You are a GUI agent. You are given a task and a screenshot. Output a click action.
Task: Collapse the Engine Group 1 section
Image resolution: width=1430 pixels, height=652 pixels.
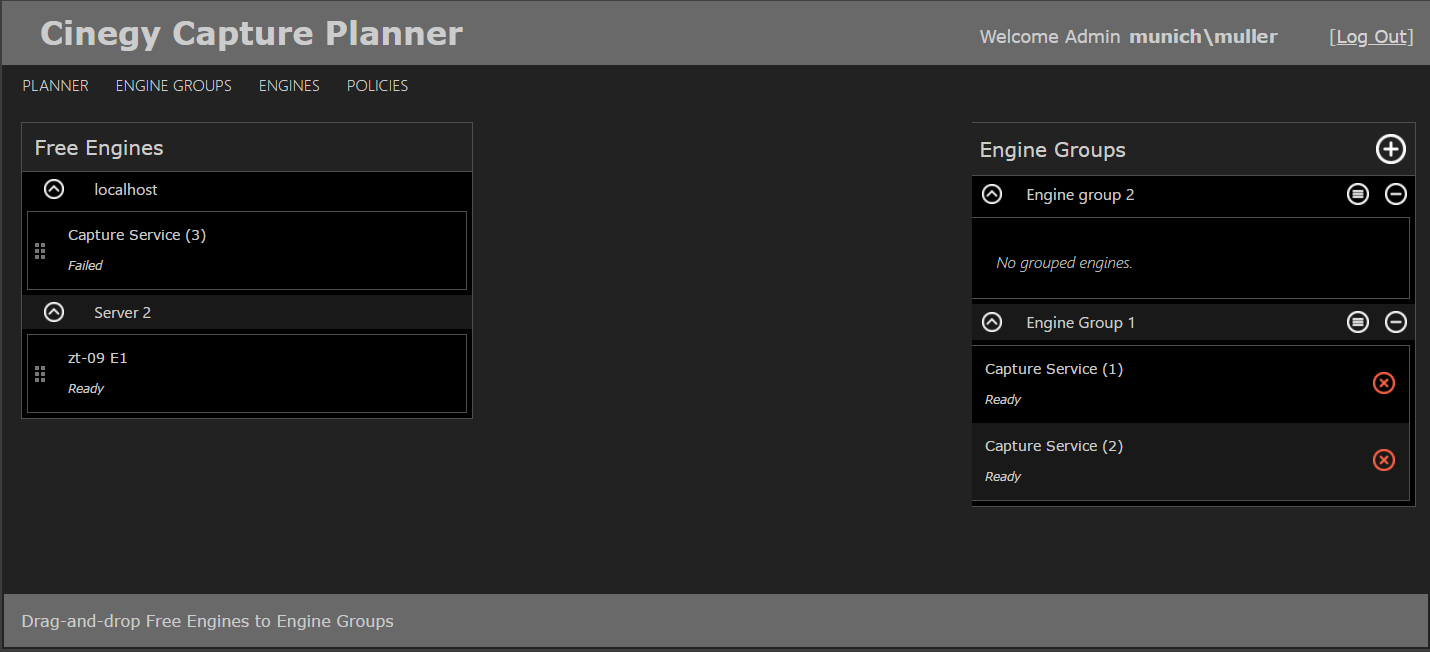pos(991,322)
